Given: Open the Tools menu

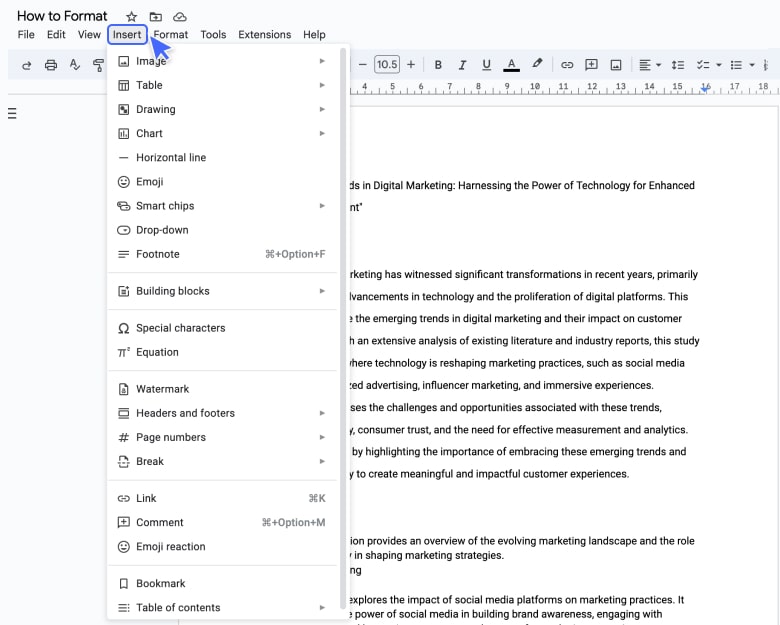Looking at the screenshot, I should (x=213, y=35).
